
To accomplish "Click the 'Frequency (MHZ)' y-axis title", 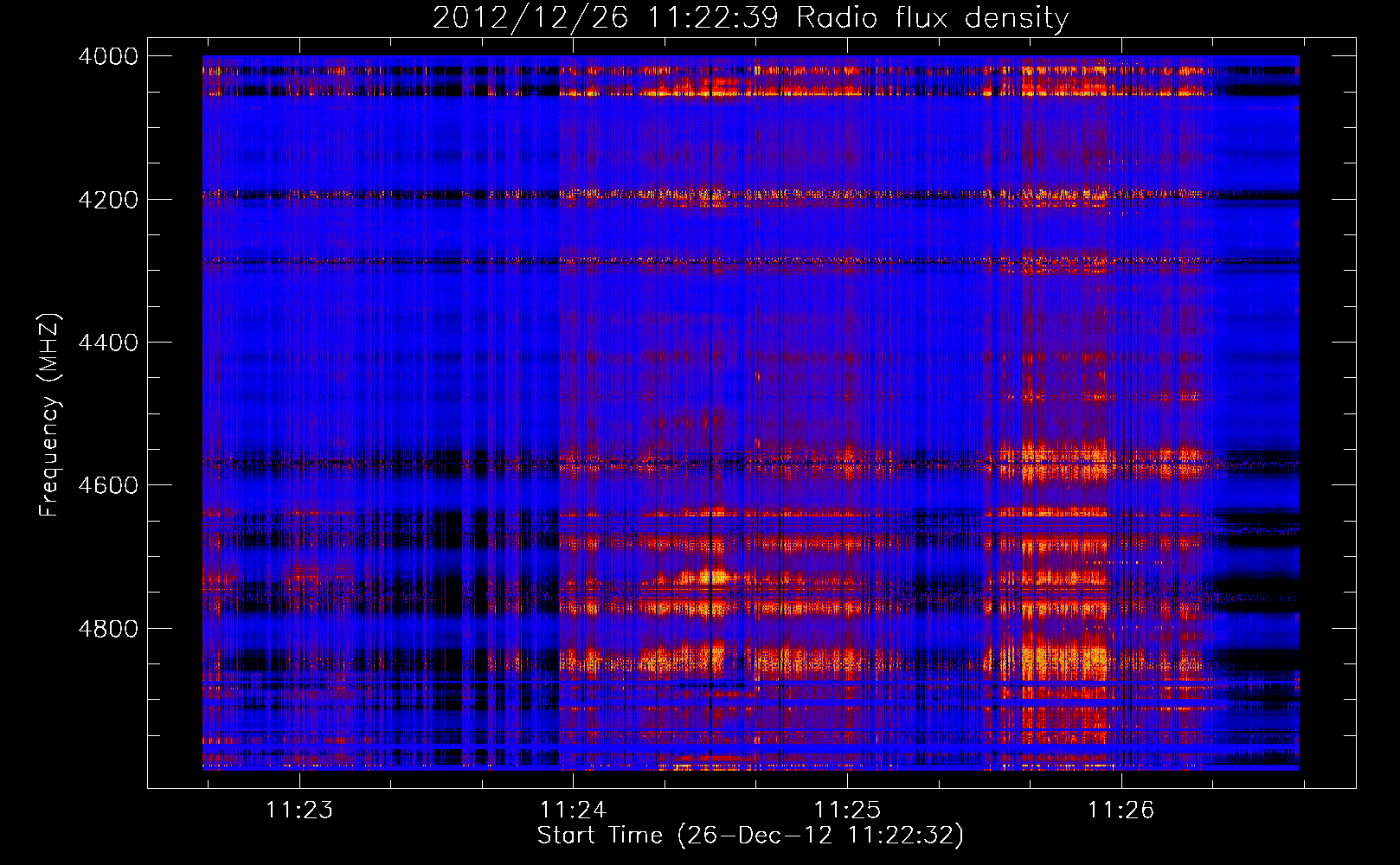I will click(x=49, y=415).
